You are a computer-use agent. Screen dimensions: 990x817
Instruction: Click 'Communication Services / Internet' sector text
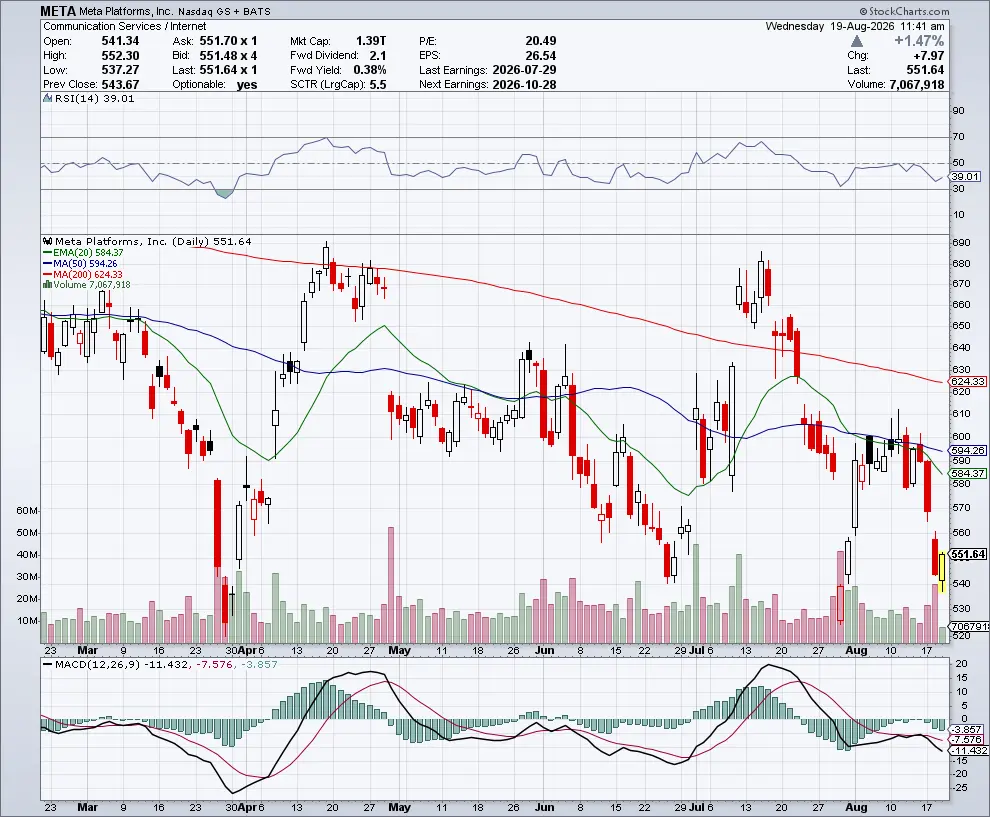[x=124, y=26]
